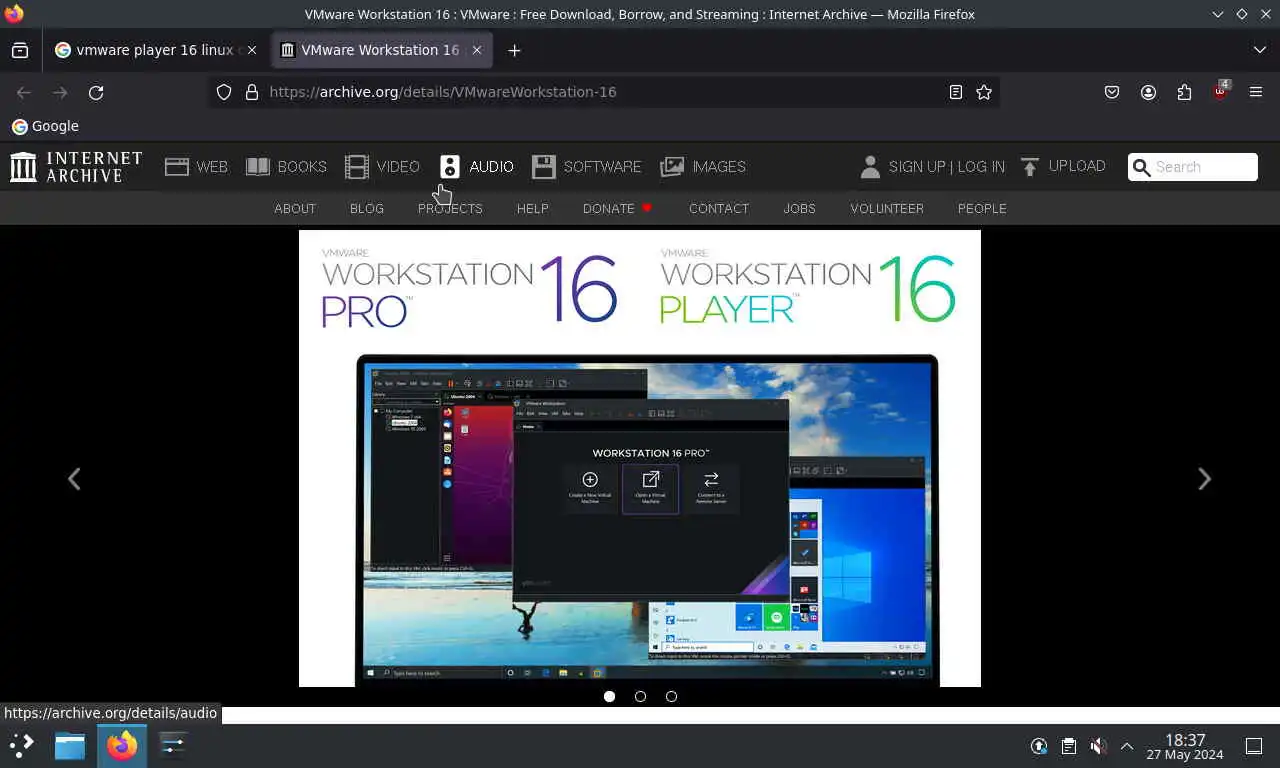The height and width of the screenshot is (768, 1280).
Task: Open Firefox account menu
Action: (1148, 92)
